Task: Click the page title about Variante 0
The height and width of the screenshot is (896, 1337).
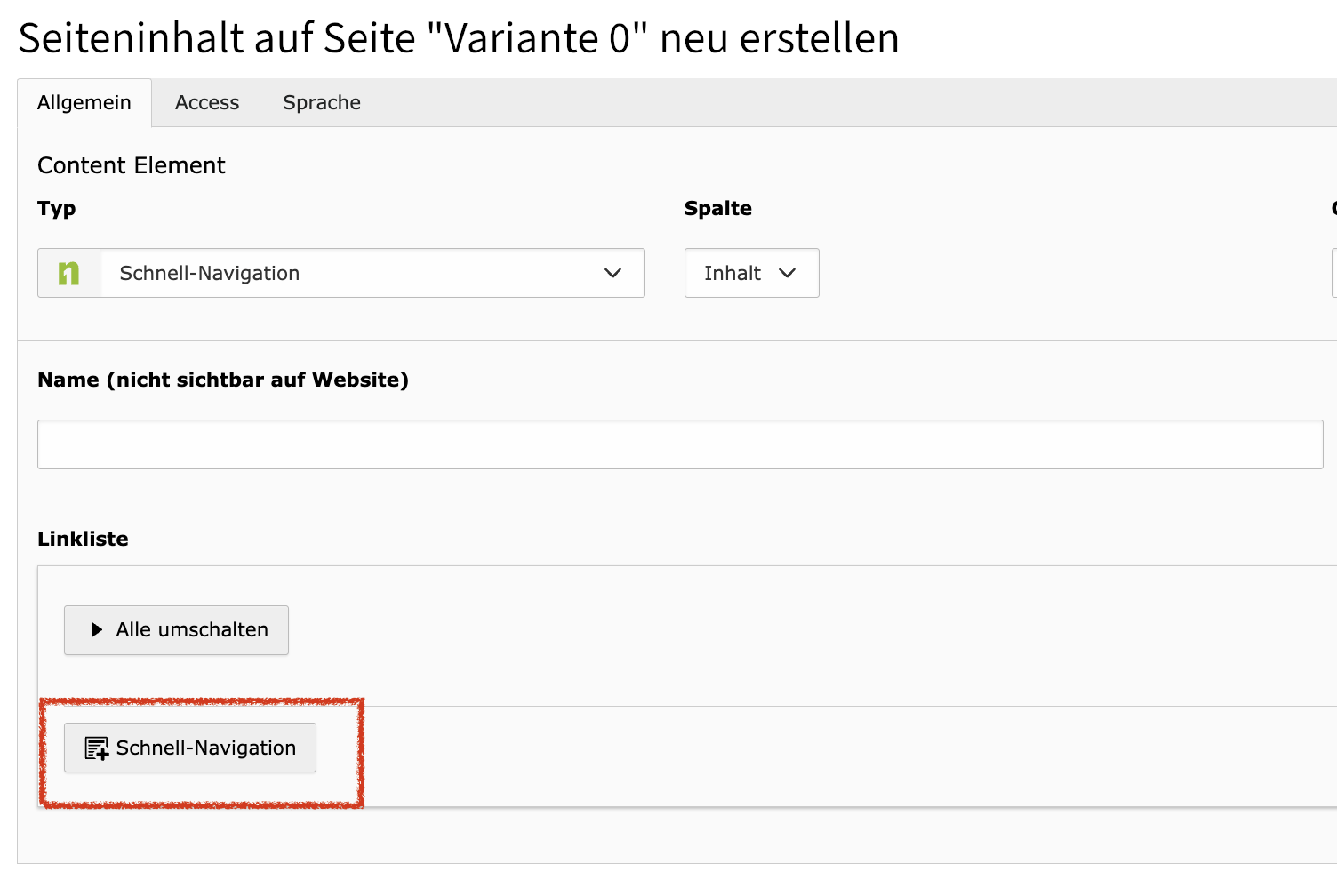Action: (x=459, y=39)
